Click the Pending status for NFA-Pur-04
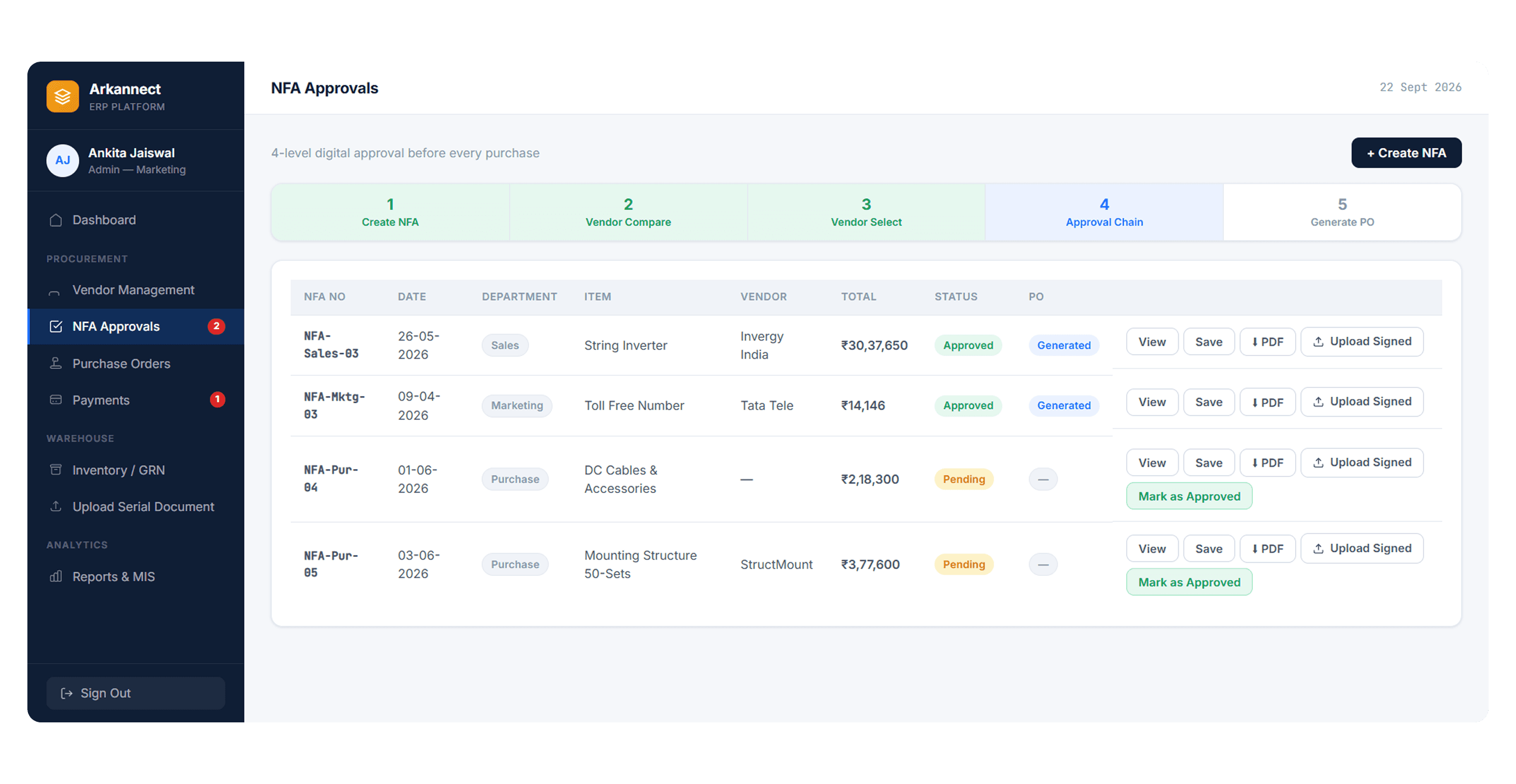Viewport: 1516px width, 784px height. pos(963,479)
